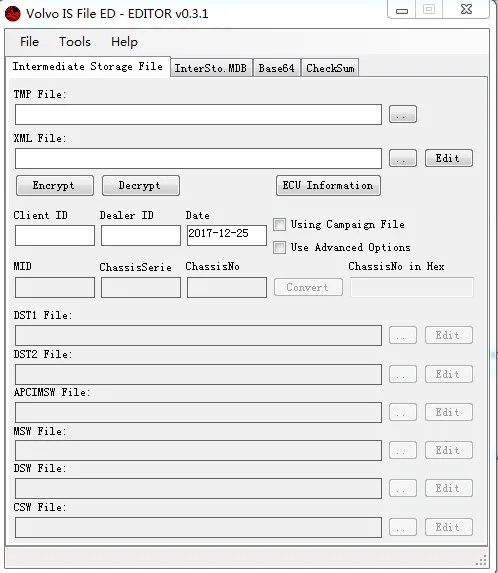Click Edit next to APCIMSW File
Viewport: 498px width, 573px height.
tap(449, 413)
